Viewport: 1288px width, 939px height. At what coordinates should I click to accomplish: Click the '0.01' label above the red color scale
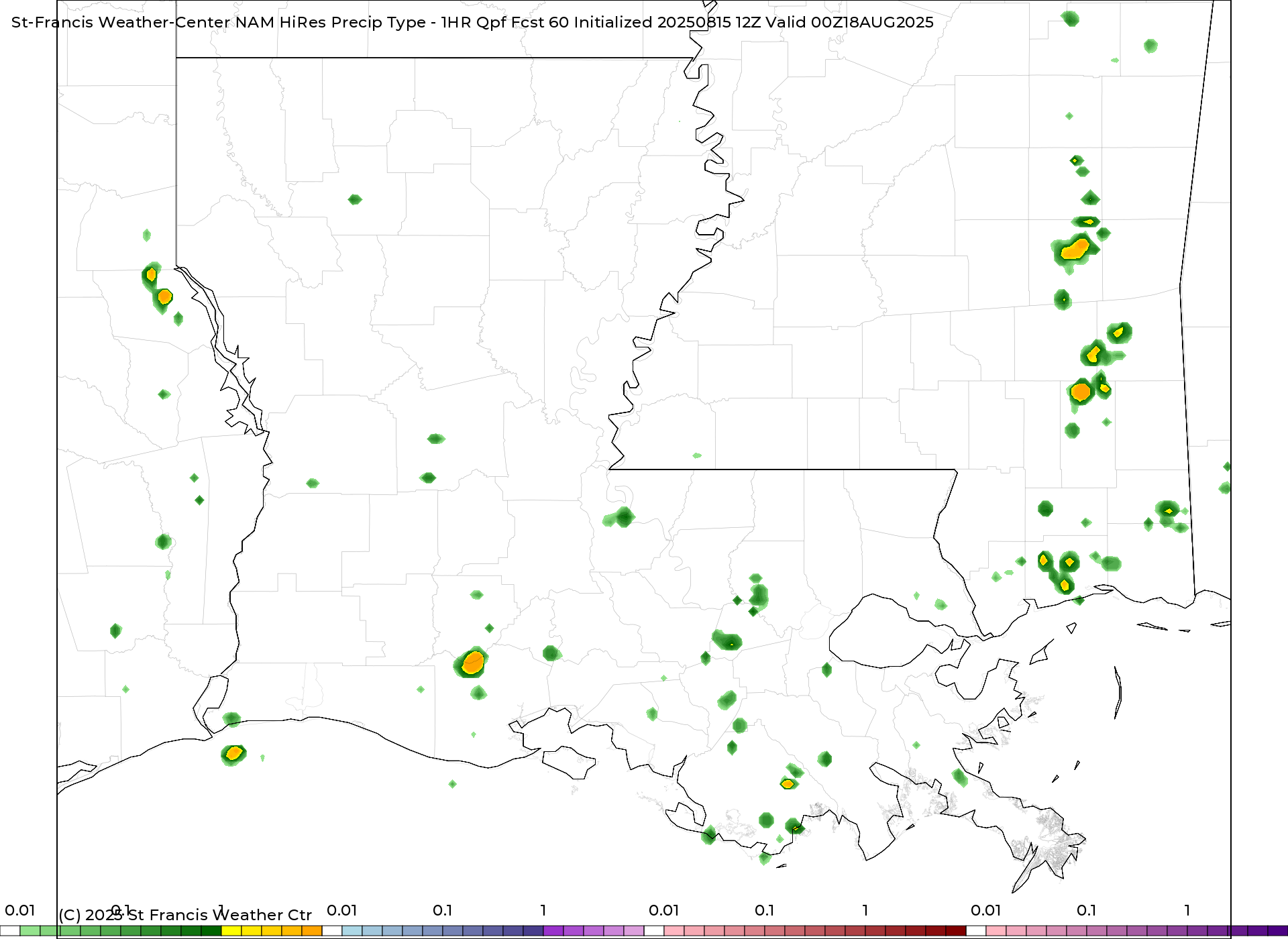(x=664, y=910)
